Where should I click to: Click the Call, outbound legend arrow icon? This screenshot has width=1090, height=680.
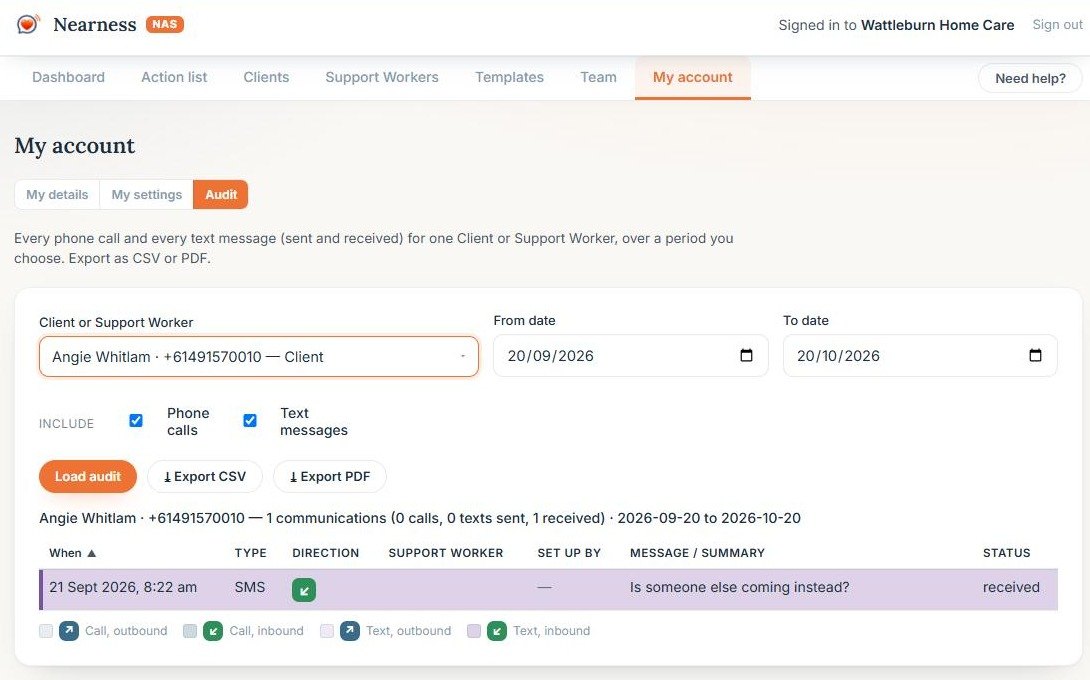pos(69,631)
